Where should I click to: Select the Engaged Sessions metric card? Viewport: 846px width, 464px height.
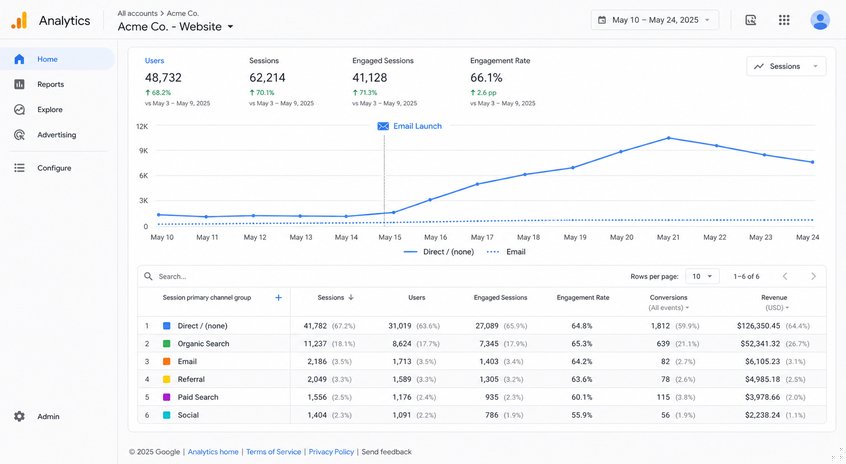click(385, 81)
